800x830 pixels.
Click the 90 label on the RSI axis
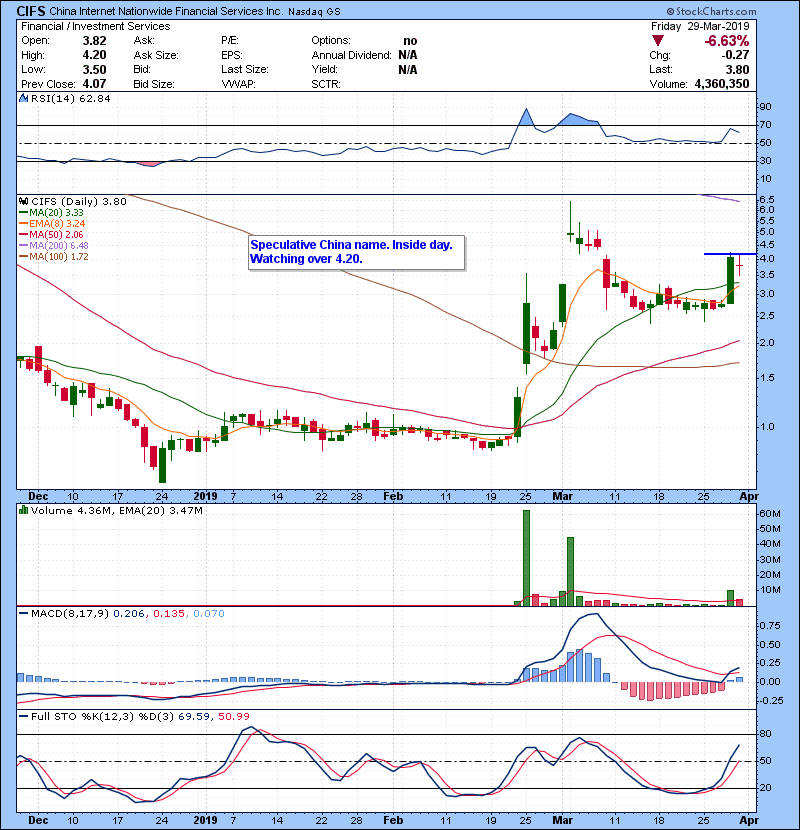[766, 107]
